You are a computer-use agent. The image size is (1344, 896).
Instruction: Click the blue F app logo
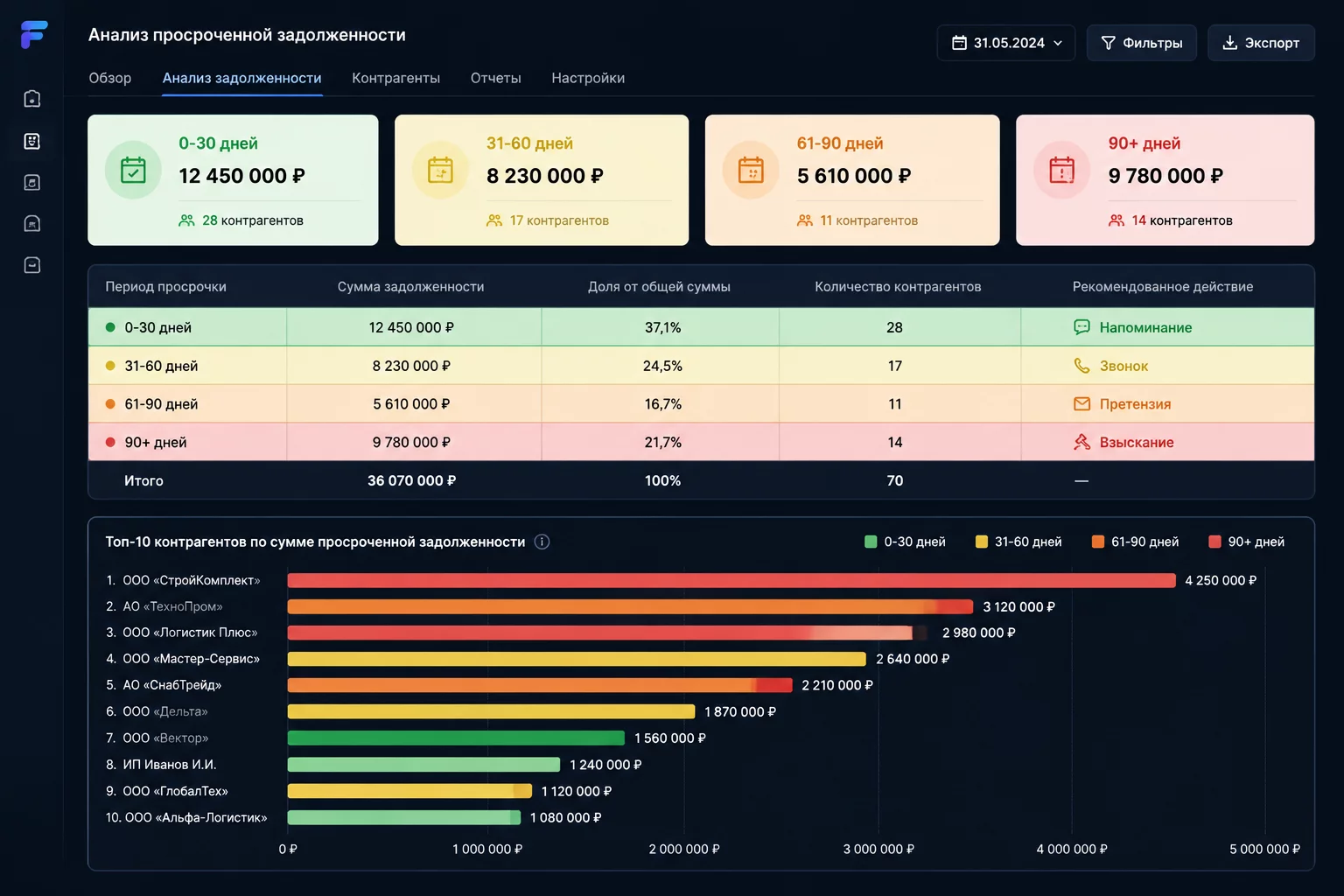(x=33, y=35)
